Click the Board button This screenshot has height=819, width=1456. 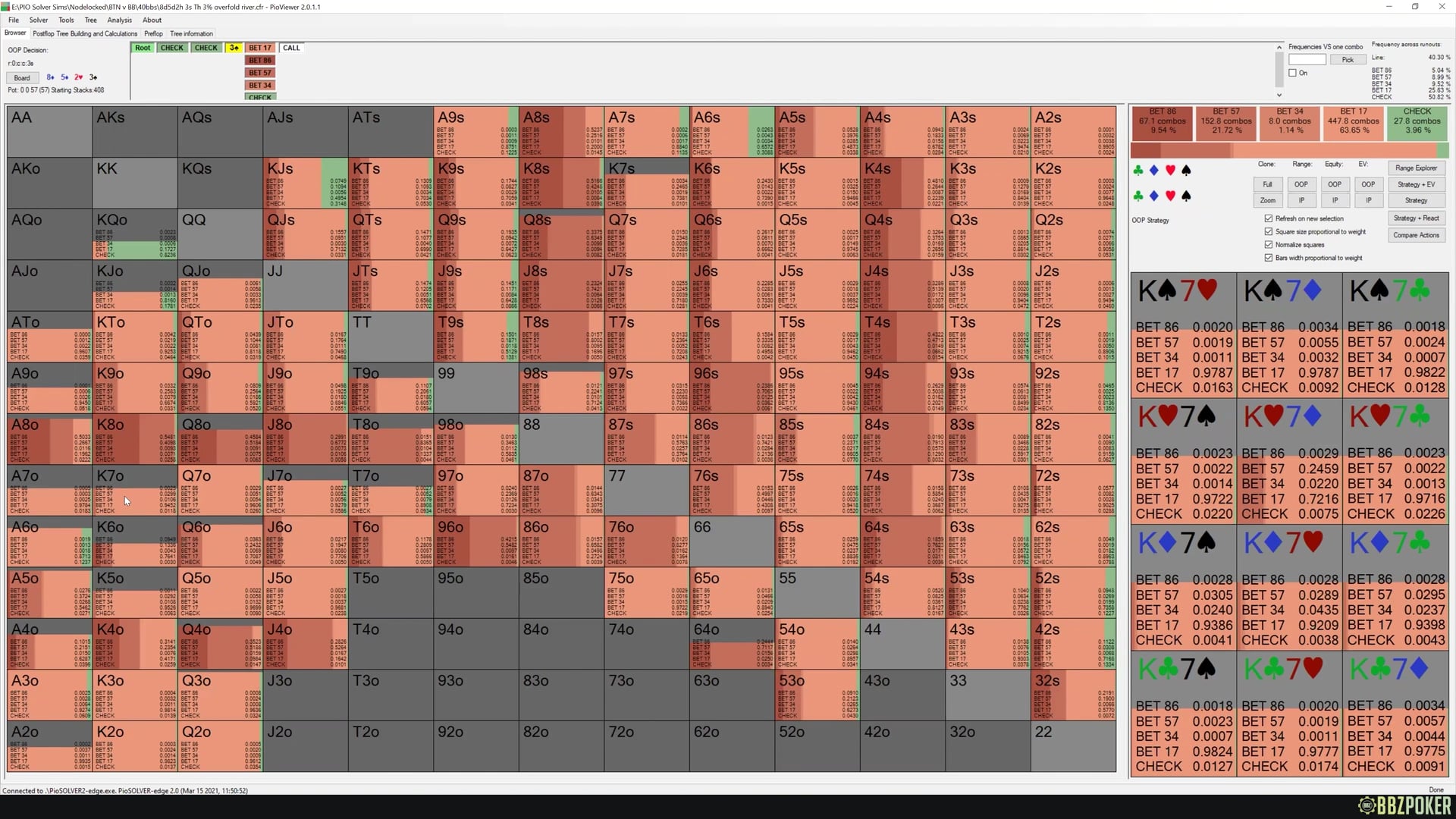[22, 77]
